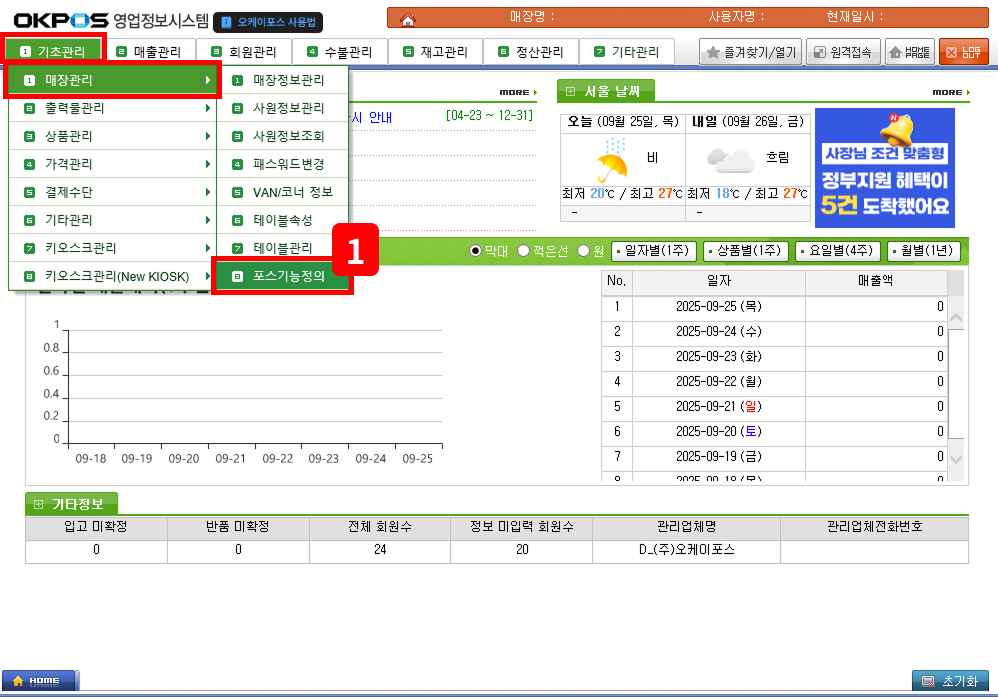The height and width of the screenshot is (697, 998).
Task: Select the 막대 bar chart radio button
Action: pos(476,251)
